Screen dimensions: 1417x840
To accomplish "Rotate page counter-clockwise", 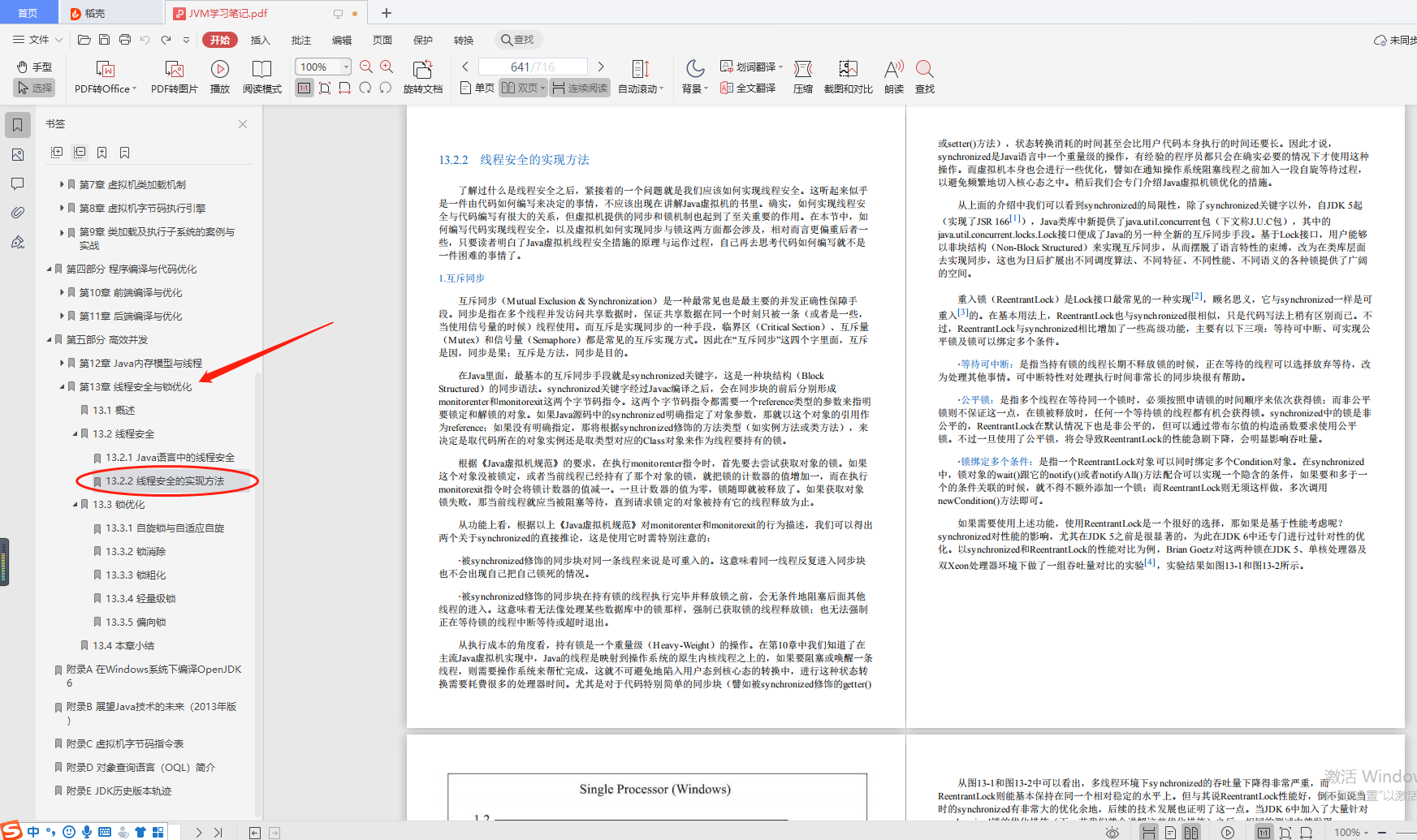I will (386, 88).
